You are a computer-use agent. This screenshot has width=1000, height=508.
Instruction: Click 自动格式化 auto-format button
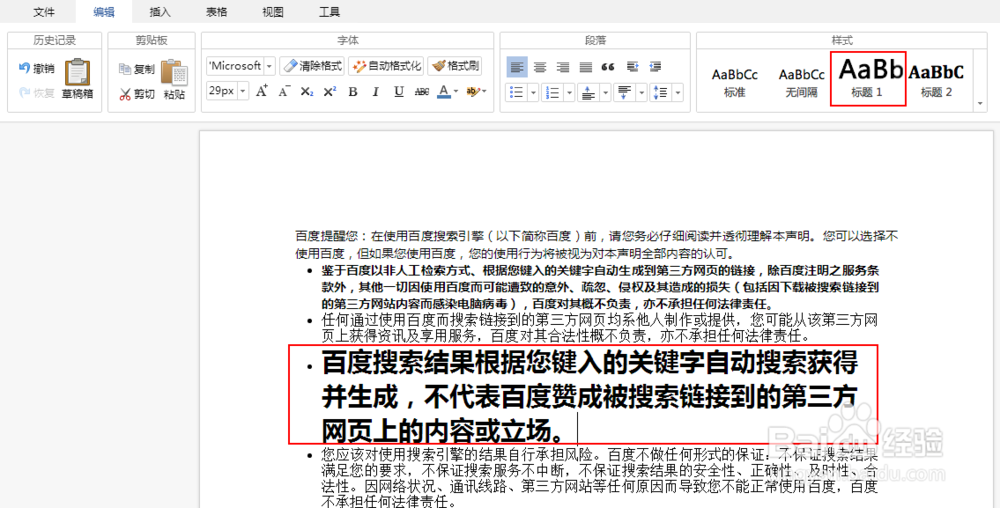tap(386, 66)
